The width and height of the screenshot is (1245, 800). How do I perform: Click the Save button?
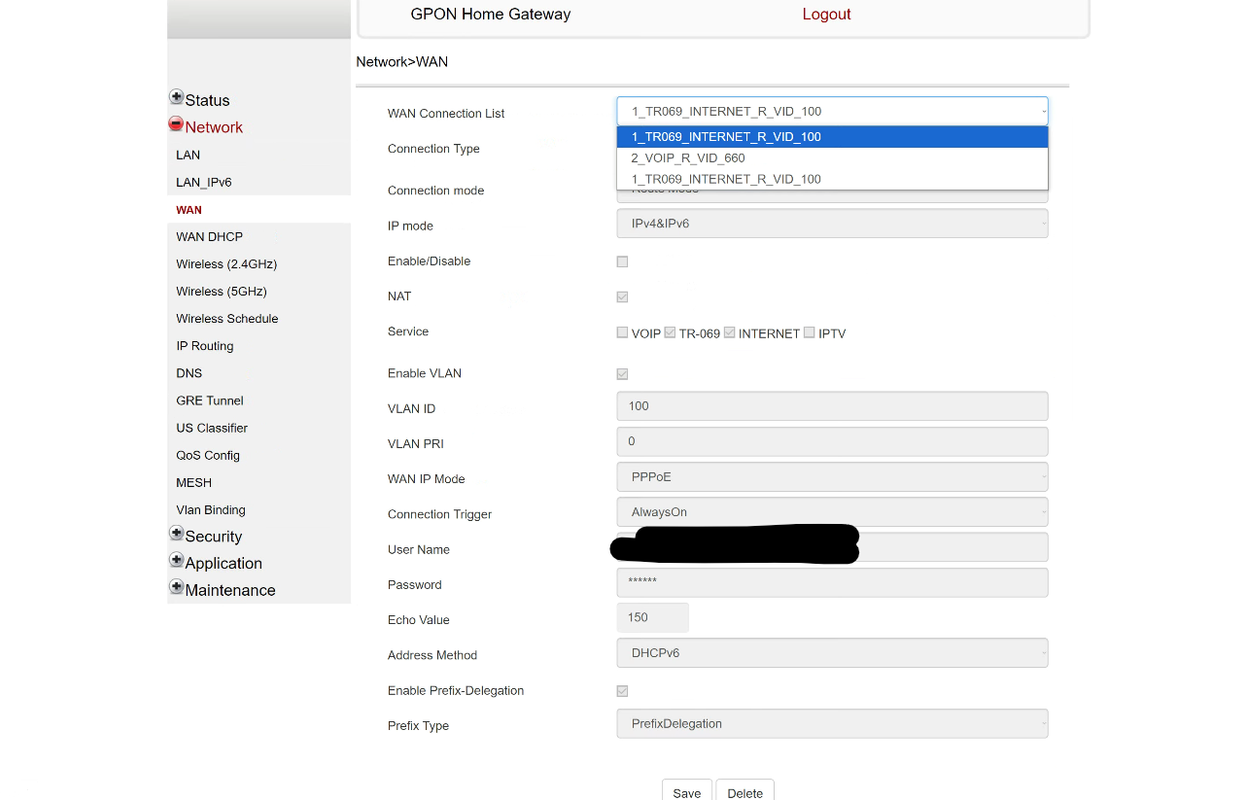(687, 792)
